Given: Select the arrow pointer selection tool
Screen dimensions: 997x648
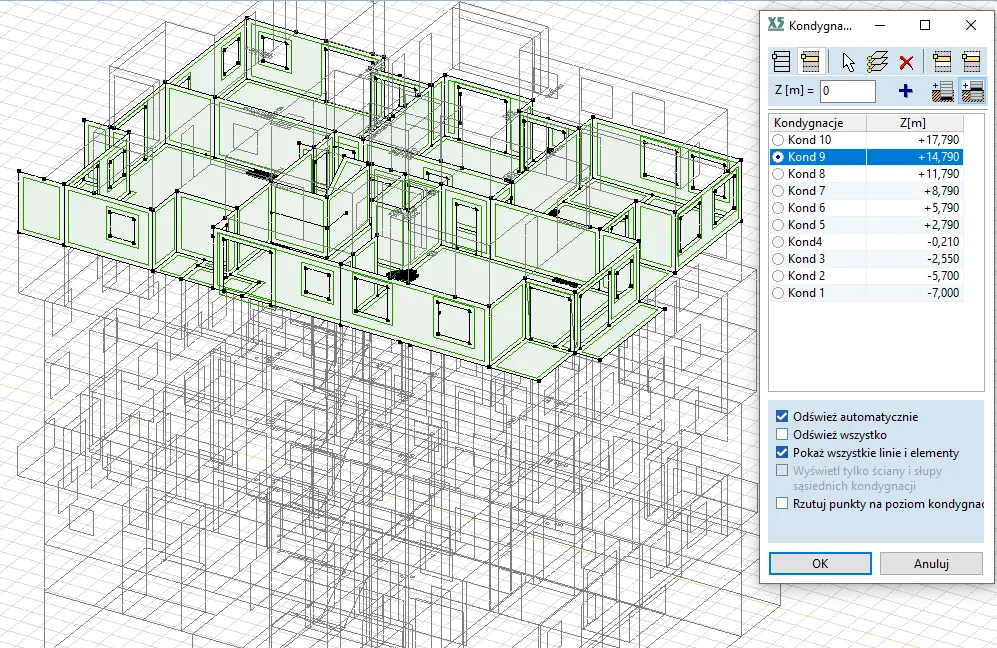Looking at the screenshot, I should tap(848, 62).
